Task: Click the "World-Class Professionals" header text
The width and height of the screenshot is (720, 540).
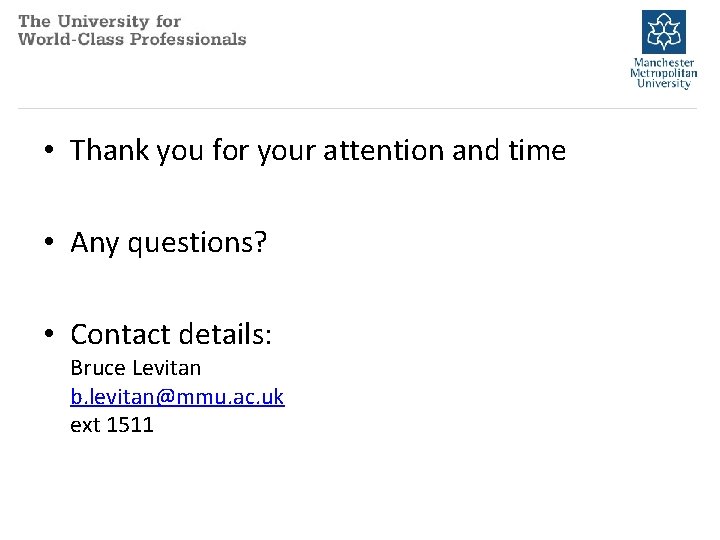Action: [x=132, y=39]
